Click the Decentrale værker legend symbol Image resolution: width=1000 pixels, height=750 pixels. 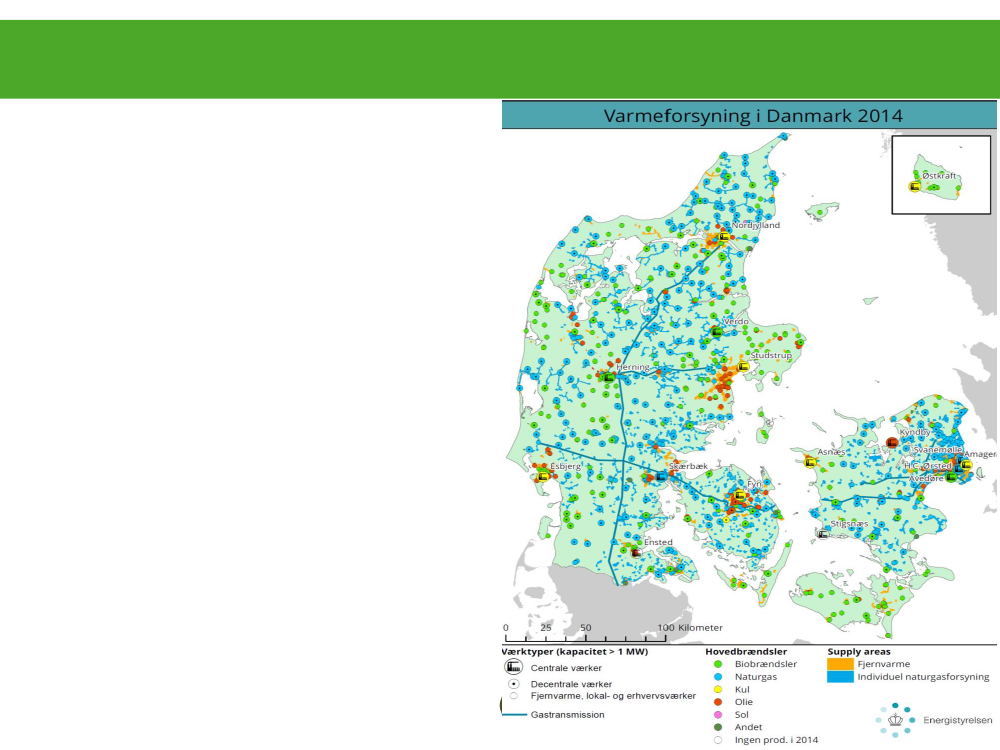(x=514, y=684)
